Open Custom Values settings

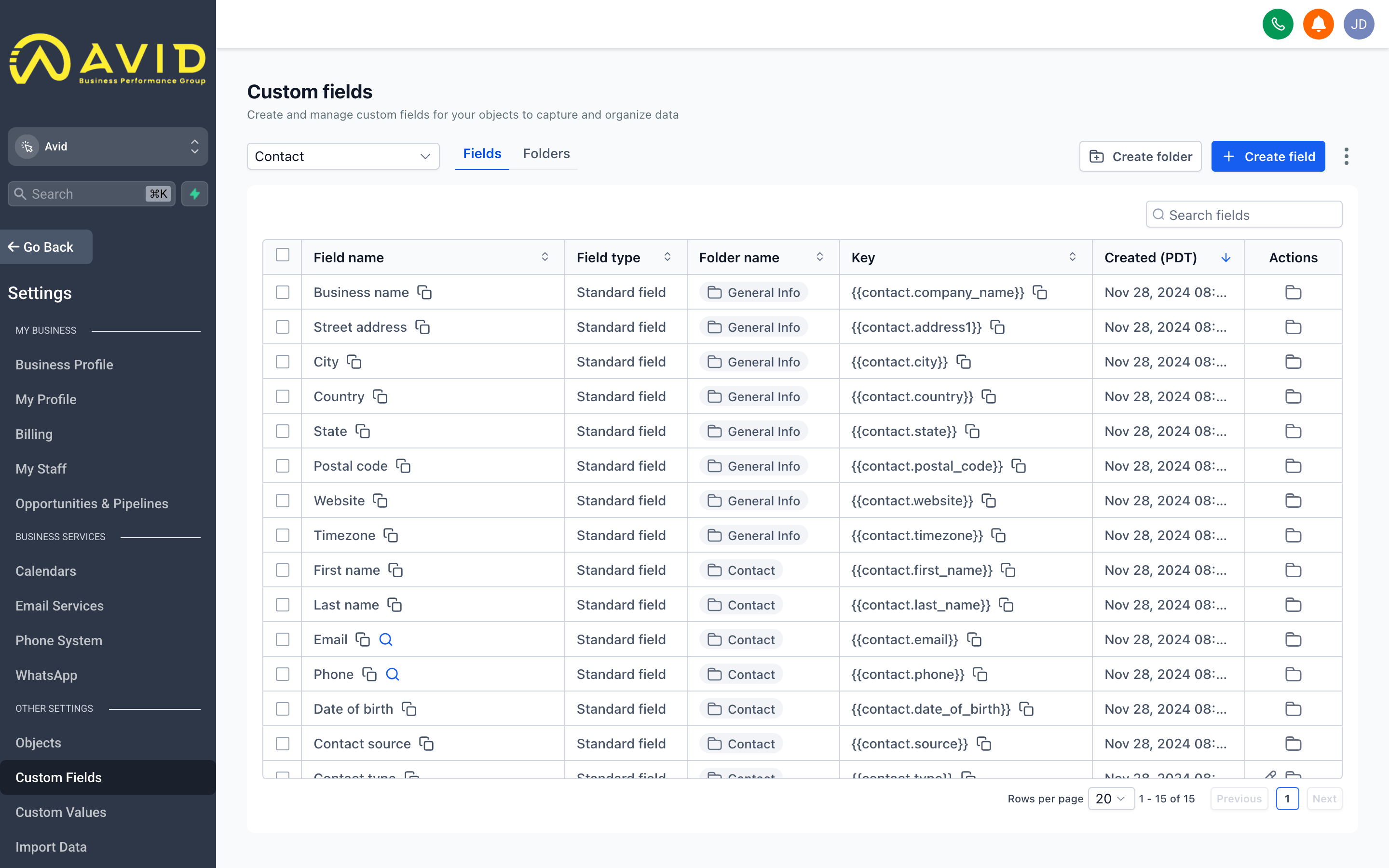tap(61, 813)
